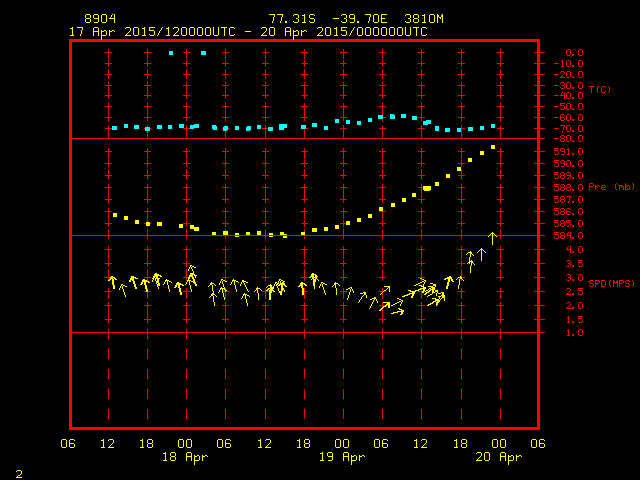The height and width of the screenshot is (480, 640).
Task: Click the 584.0 pressure tick label
Action: pos(571,235)
